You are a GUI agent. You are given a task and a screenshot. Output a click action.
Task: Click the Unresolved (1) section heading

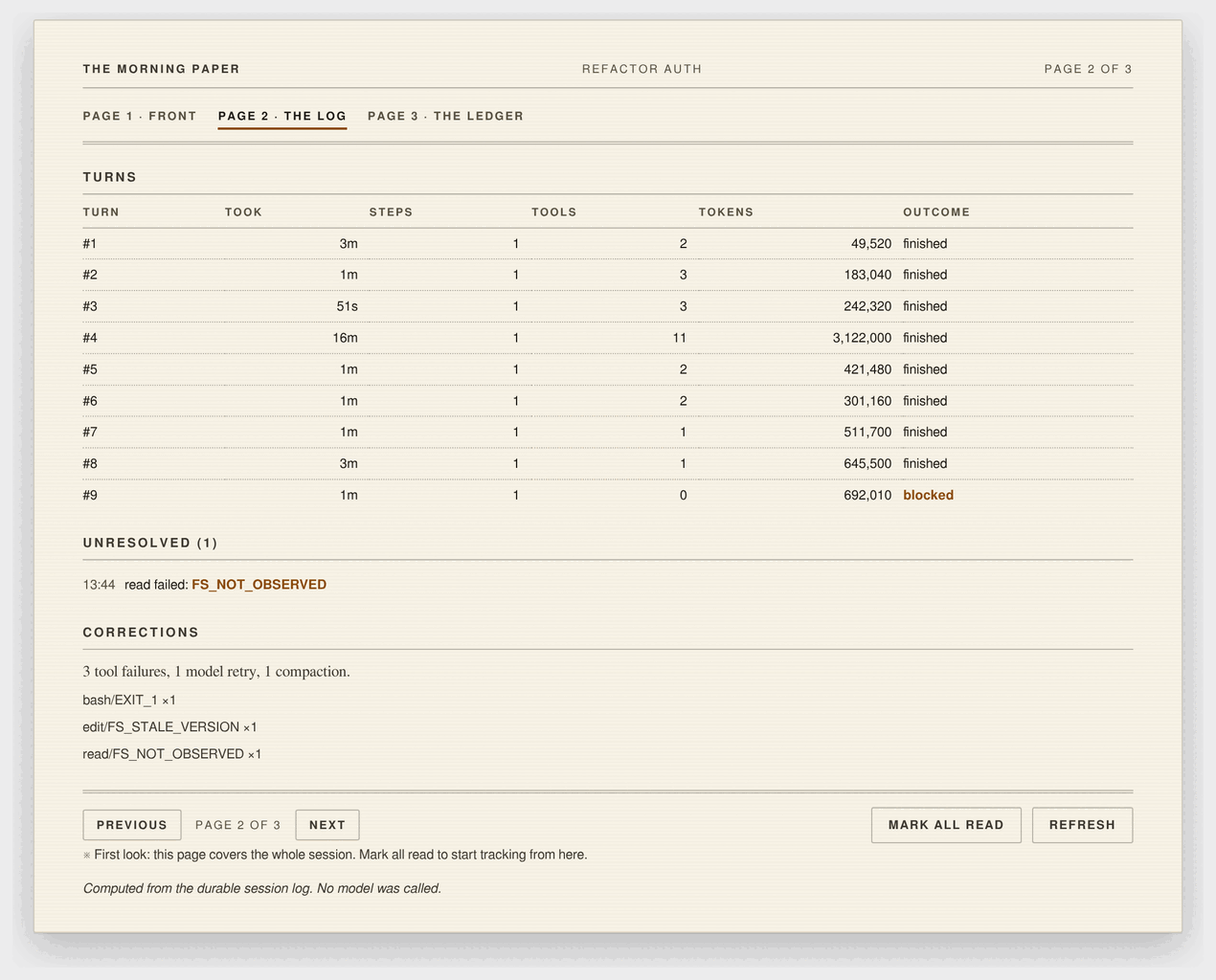pyautogui.click(x=150, y=543)
